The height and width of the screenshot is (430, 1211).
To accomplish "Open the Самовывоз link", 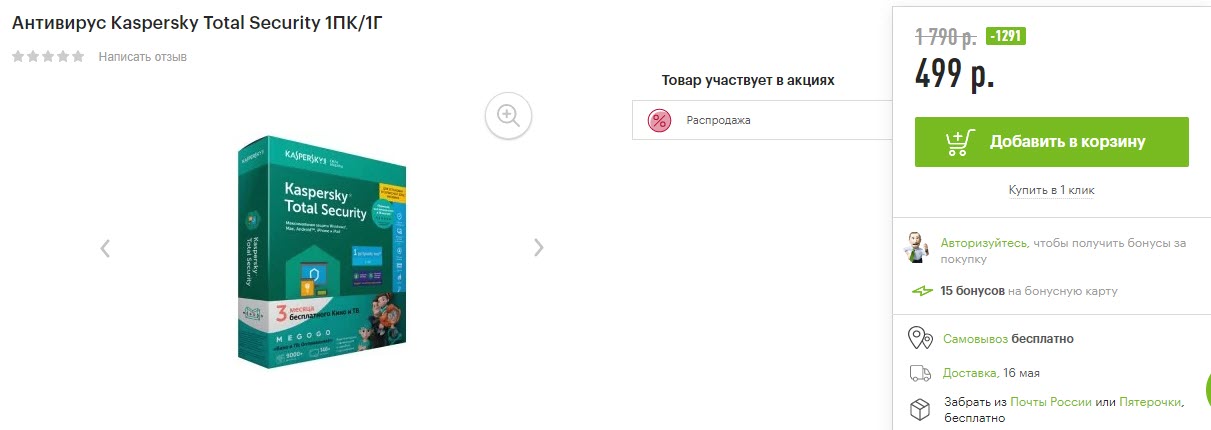I will click(975, 339).
